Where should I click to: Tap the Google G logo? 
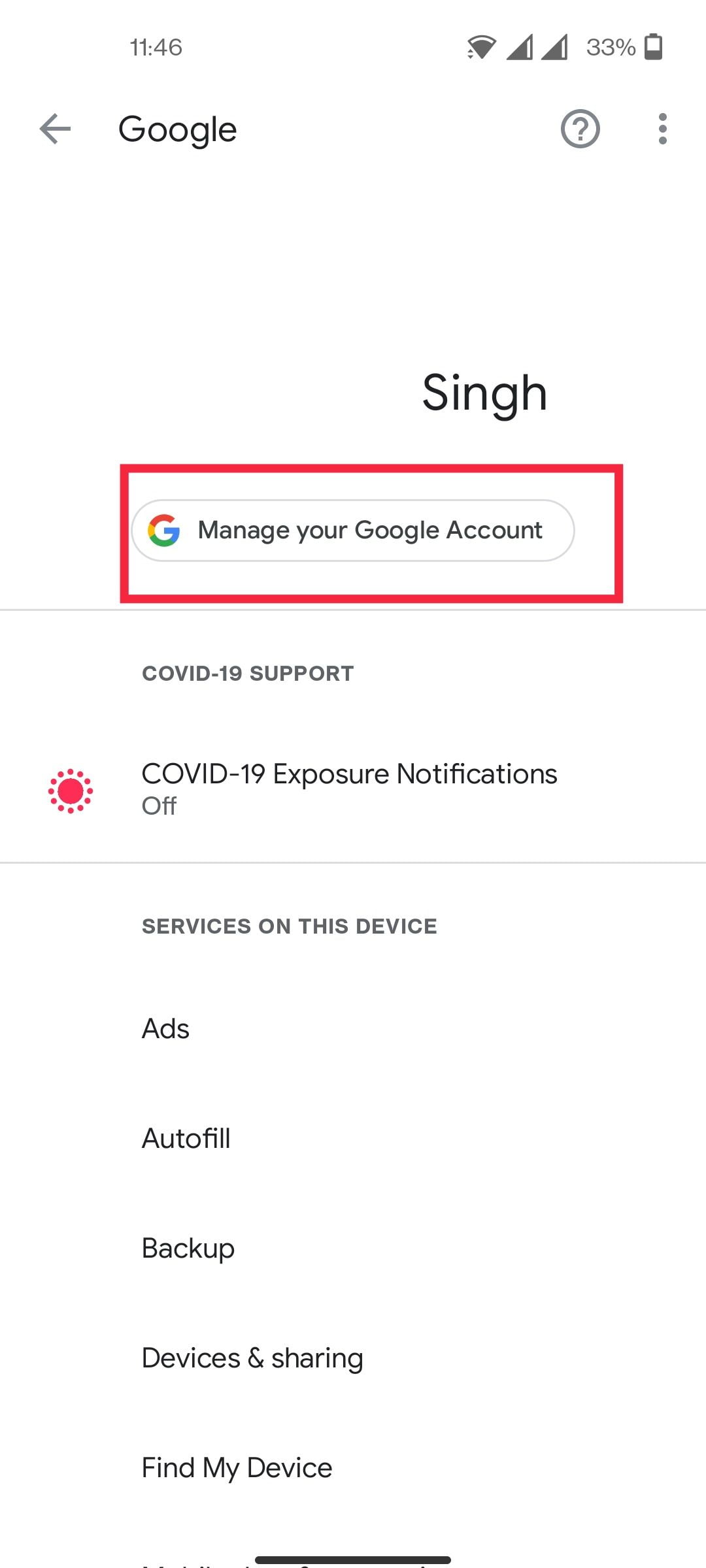(164, 530)
